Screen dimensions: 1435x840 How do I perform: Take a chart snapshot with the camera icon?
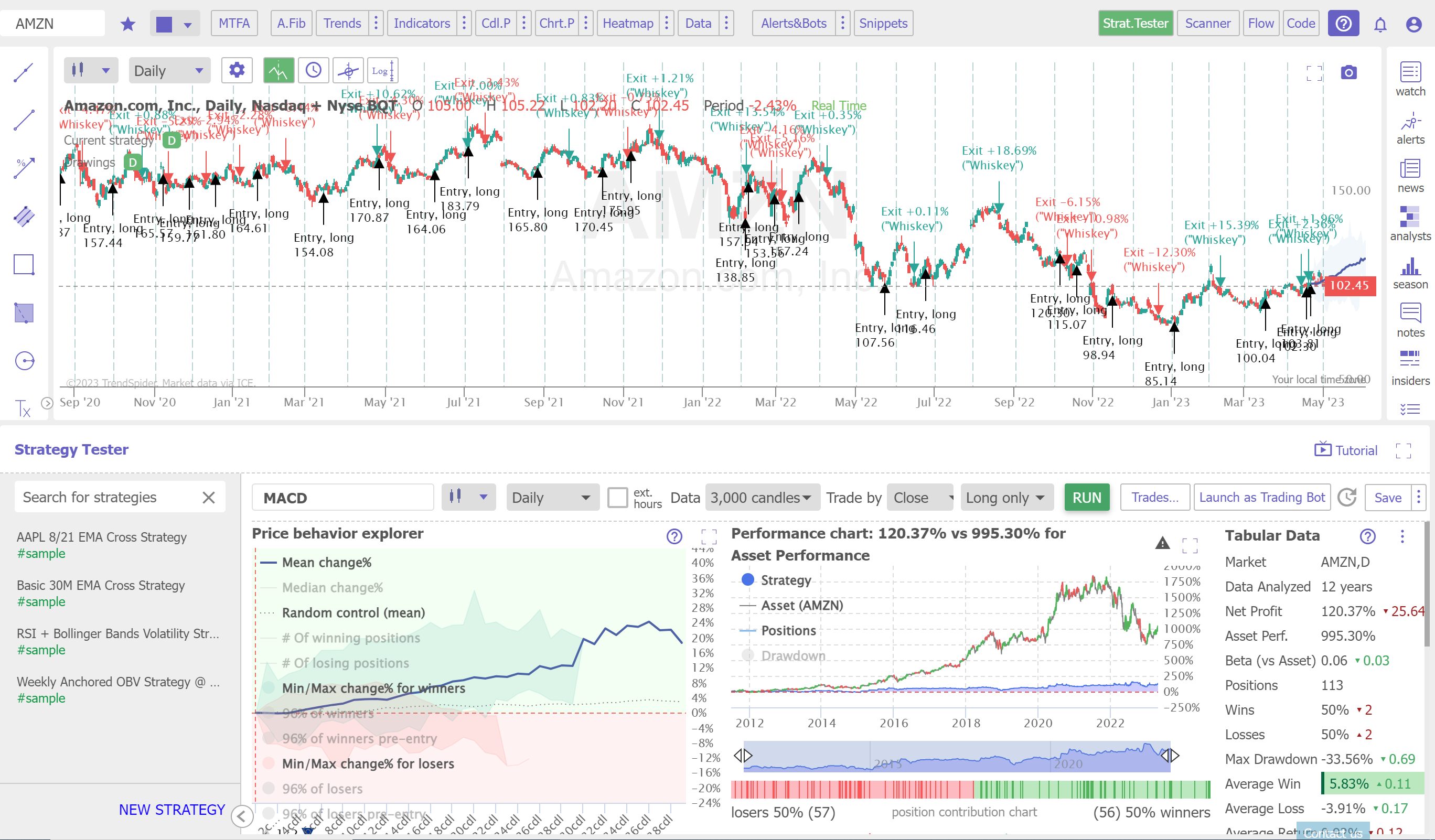point(1348,73)
